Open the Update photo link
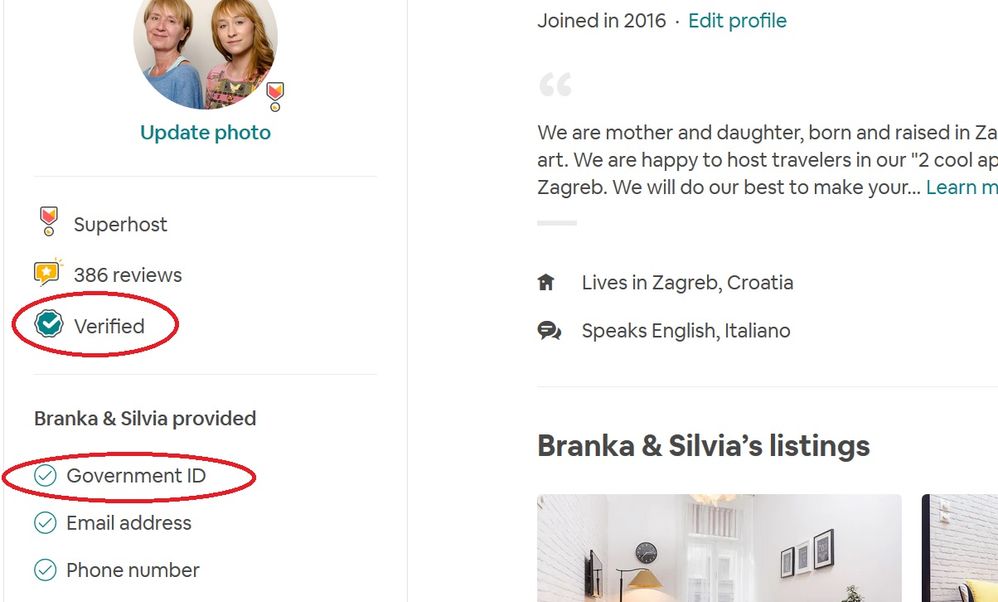998x602 pixels. [205, 132]
